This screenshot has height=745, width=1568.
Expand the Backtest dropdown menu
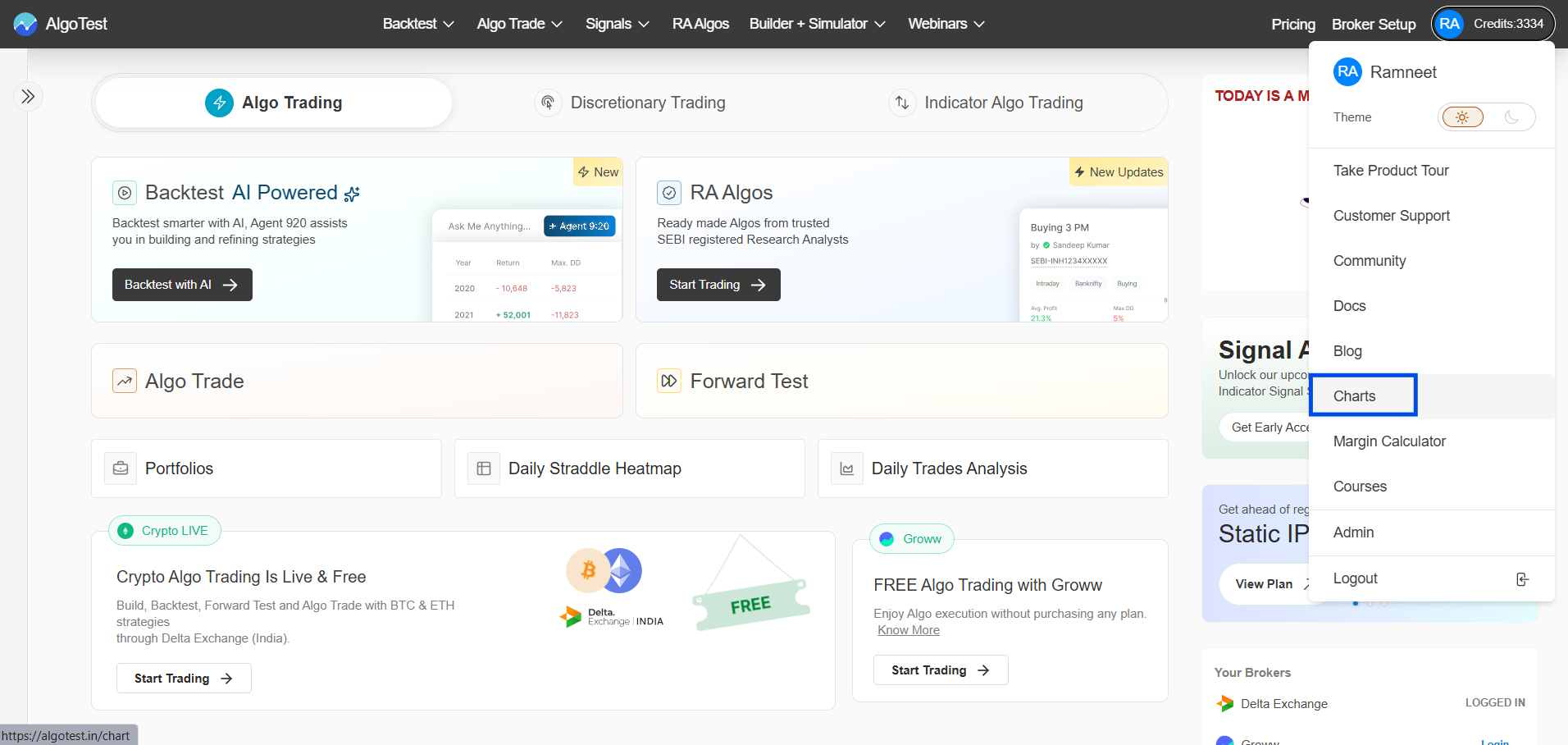(x=418, y=24)
